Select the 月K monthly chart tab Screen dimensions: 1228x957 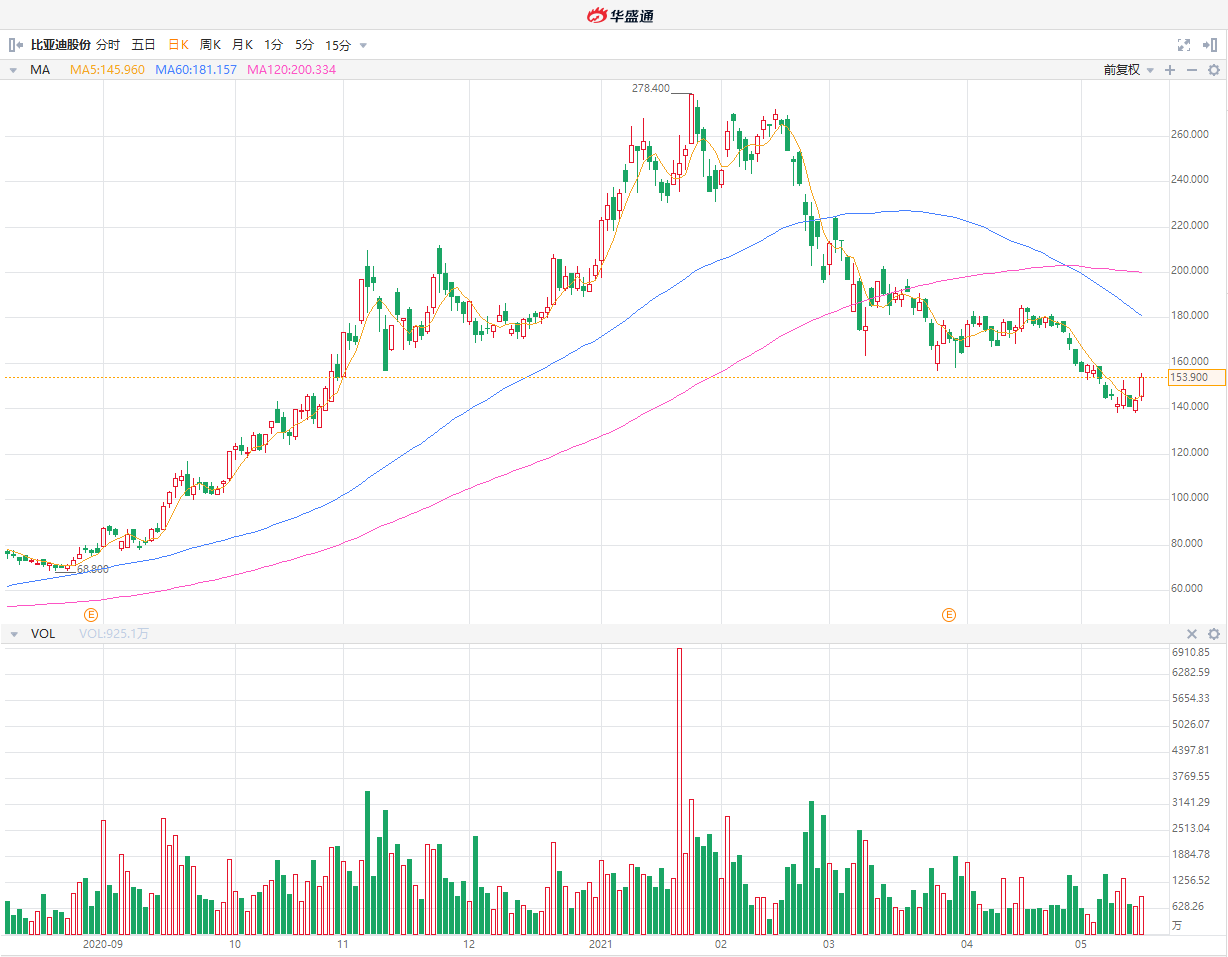tap(242, 45)
